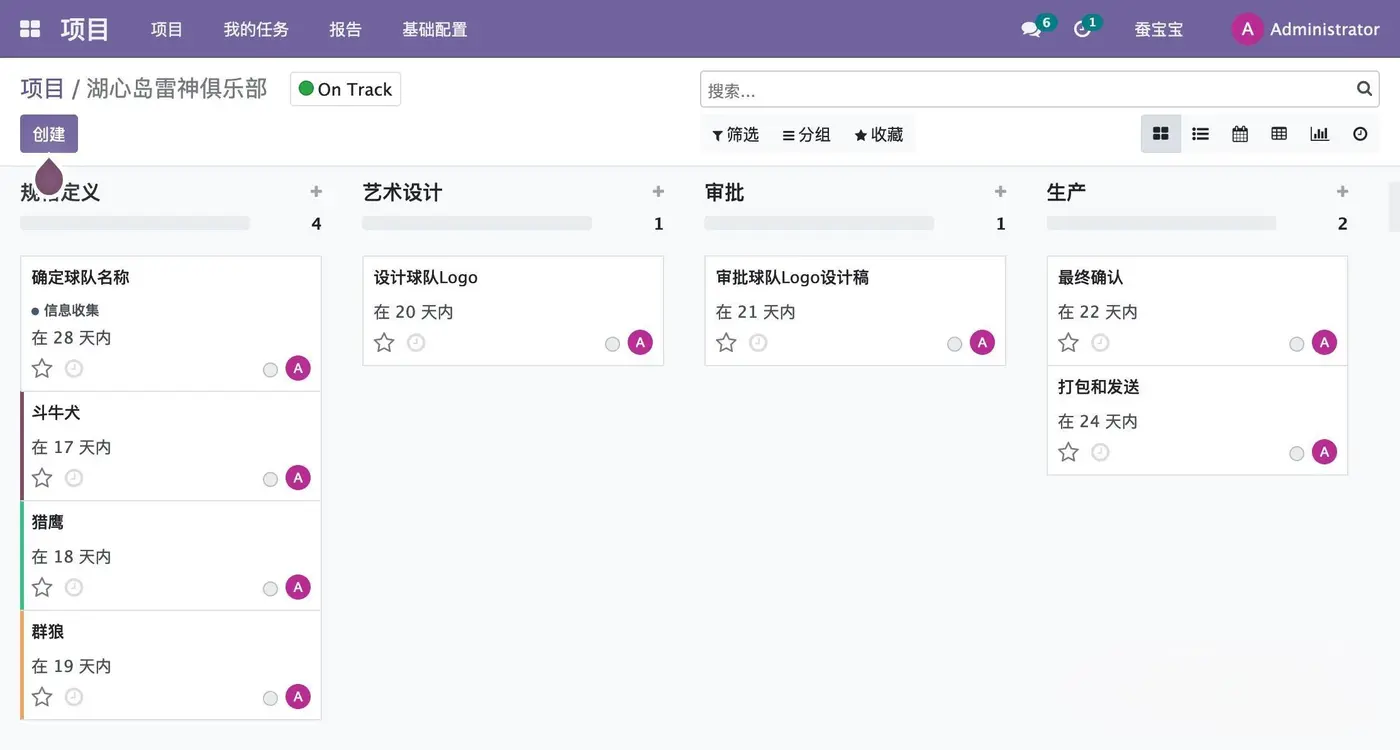Open the activities notification panel
Image resolution: width=1400 pixels, height=750 pixels.
(1080, 29)
